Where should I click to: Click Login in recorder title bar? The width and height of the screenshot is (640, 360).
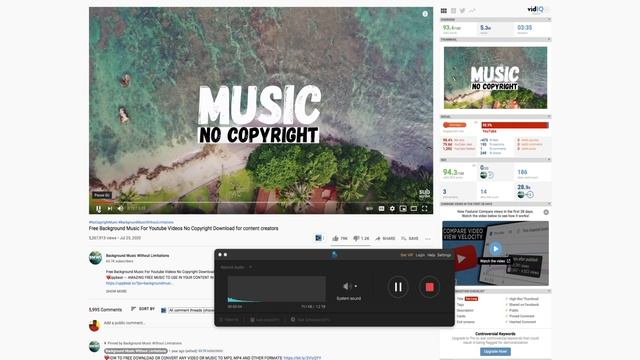pyautogui.click(x=420, y=255)
